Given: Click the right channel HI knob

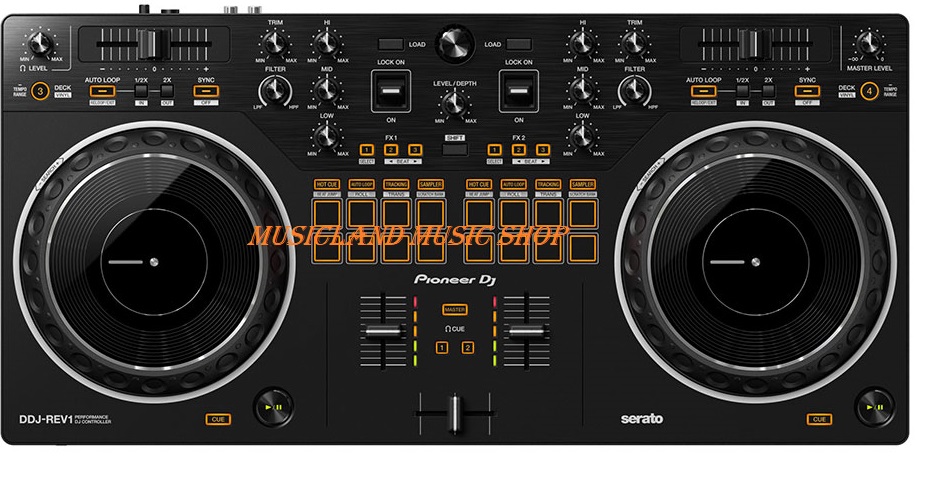Looking at the screenshot, I should click(x=582, y=43).
